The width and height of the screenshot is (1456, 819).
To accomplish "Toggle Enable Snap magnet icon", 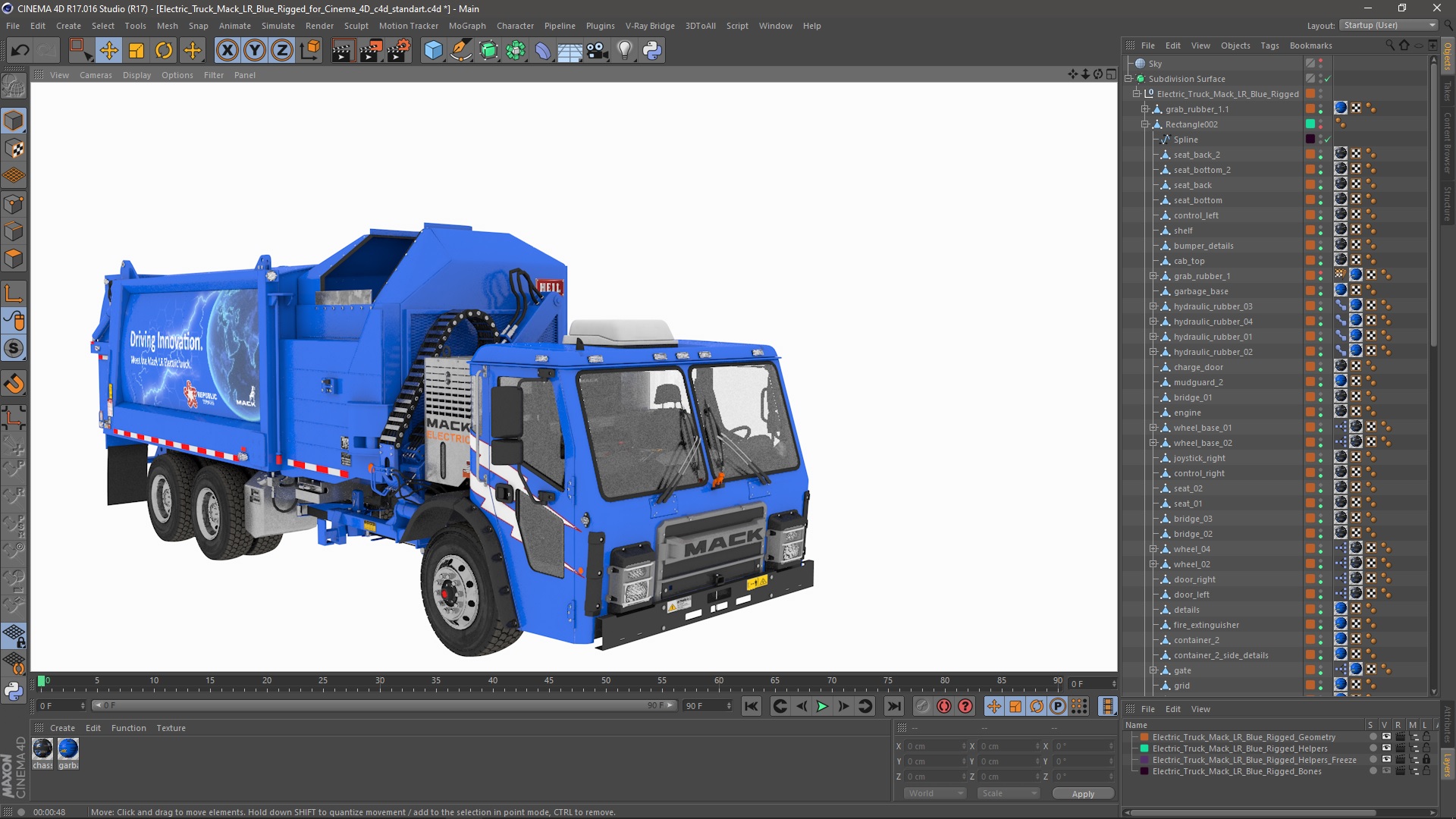I will point(14,384).
